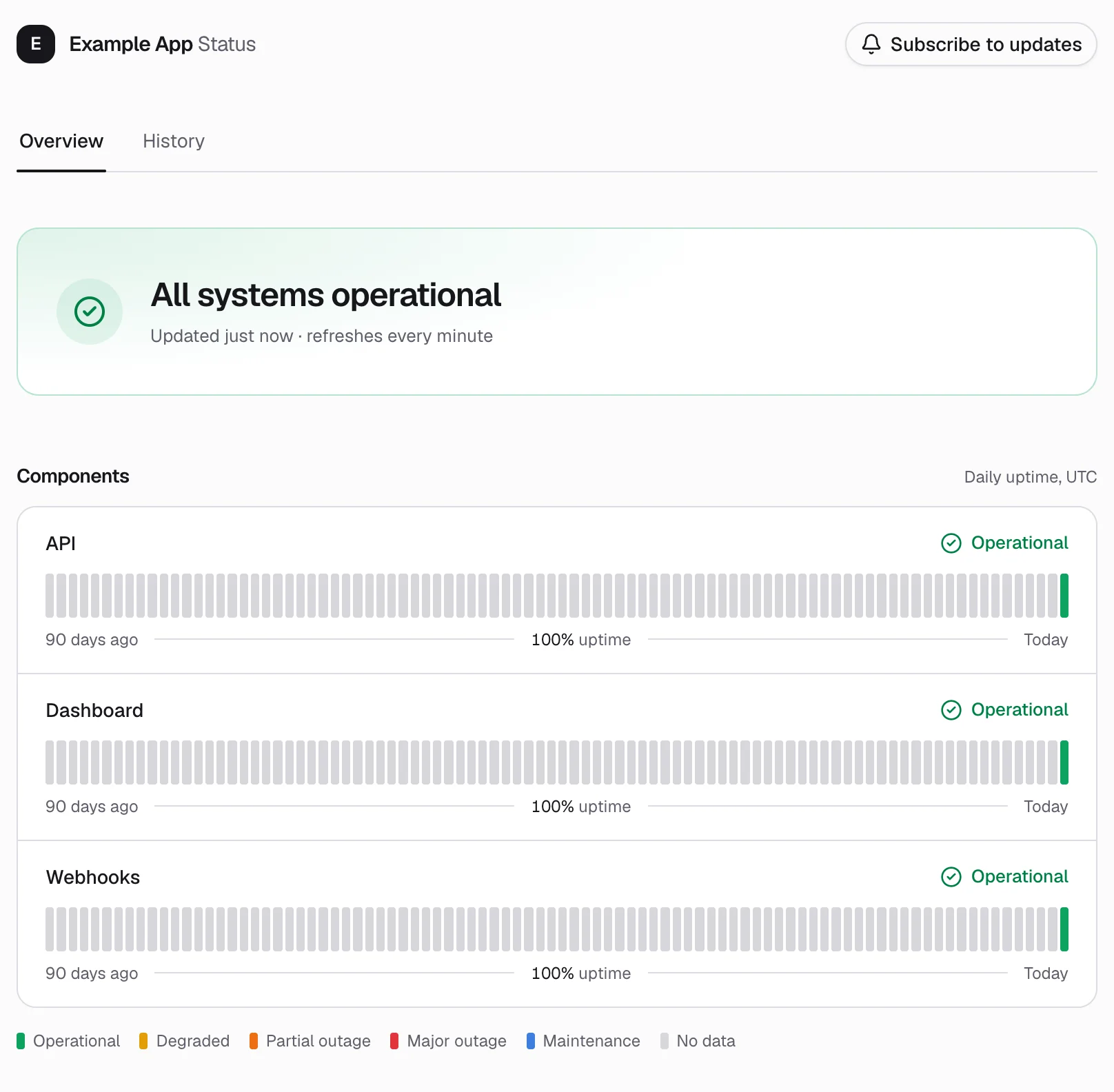1114x1092 pixels.
Task: Click the Example App 'E' logo
Action: click(x=36, y=44)
